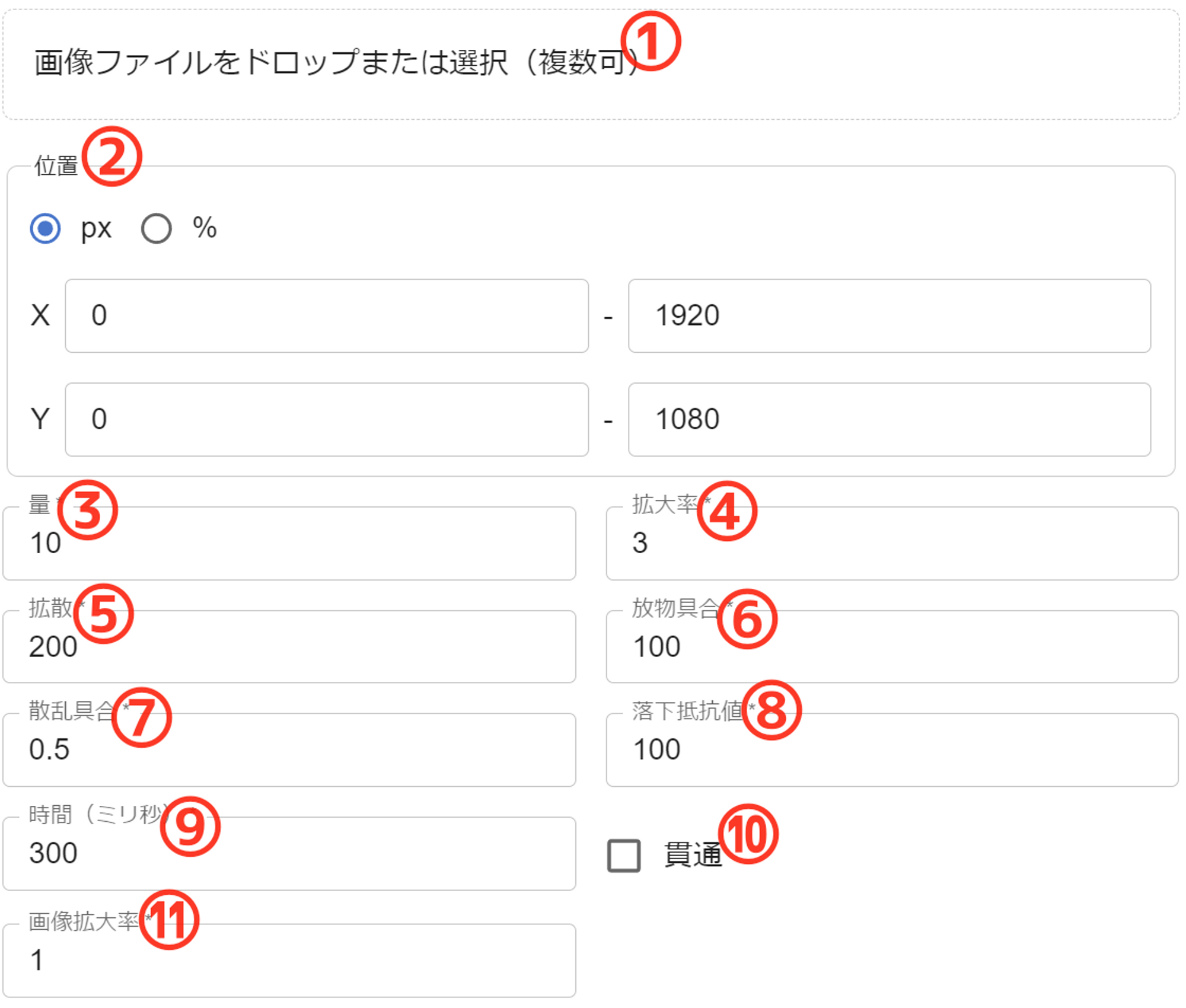Focus the 放物具合 input field
Screen dimensions: 1186x1008
point(892,647)
